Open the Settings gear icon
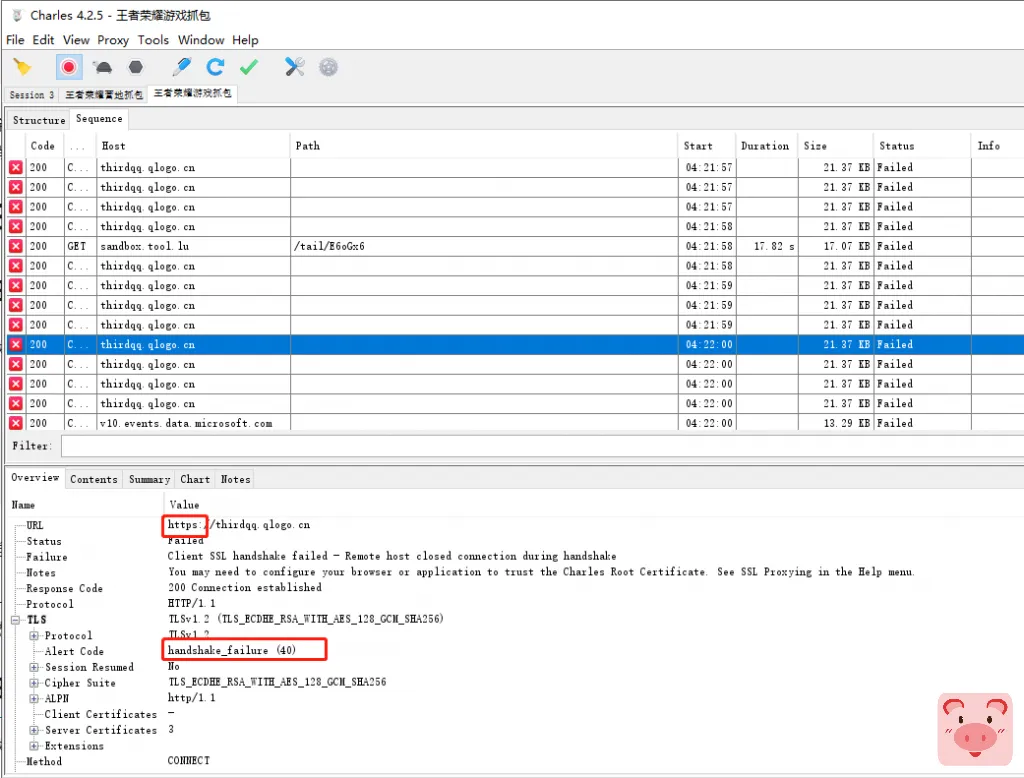Image resolution: width=1024 pixels, height=778 pixels. click(x=328, y=67)
